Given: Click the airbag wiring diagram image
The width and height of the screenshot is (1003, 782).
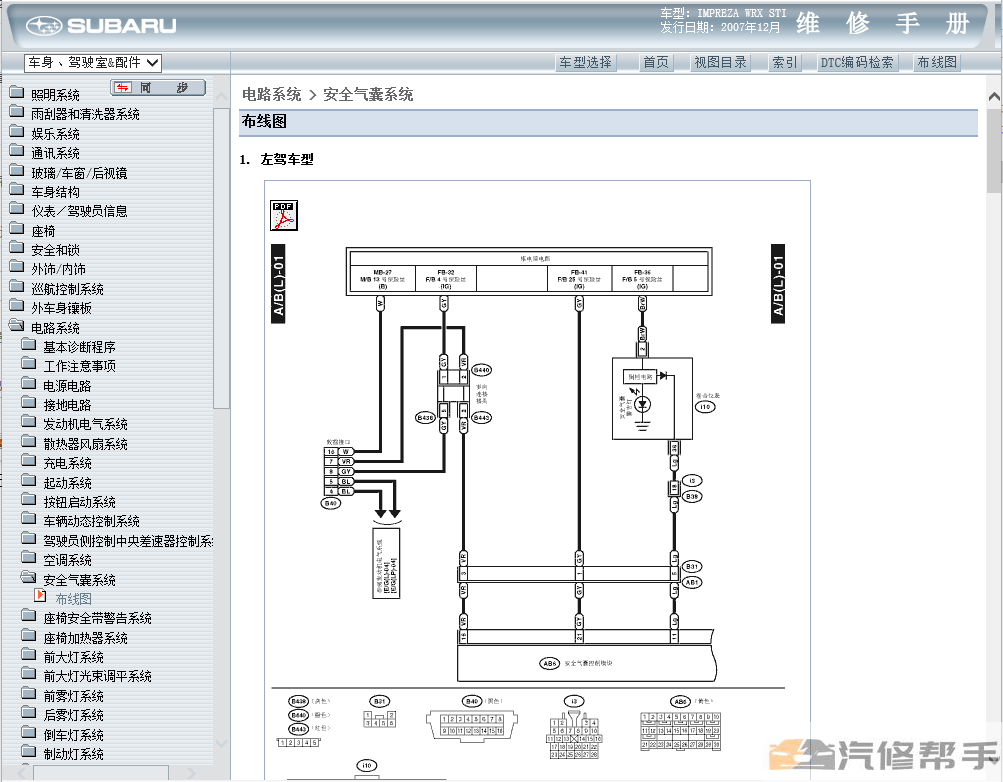Looking at the screenshot, I should click(x=537, y=480).
